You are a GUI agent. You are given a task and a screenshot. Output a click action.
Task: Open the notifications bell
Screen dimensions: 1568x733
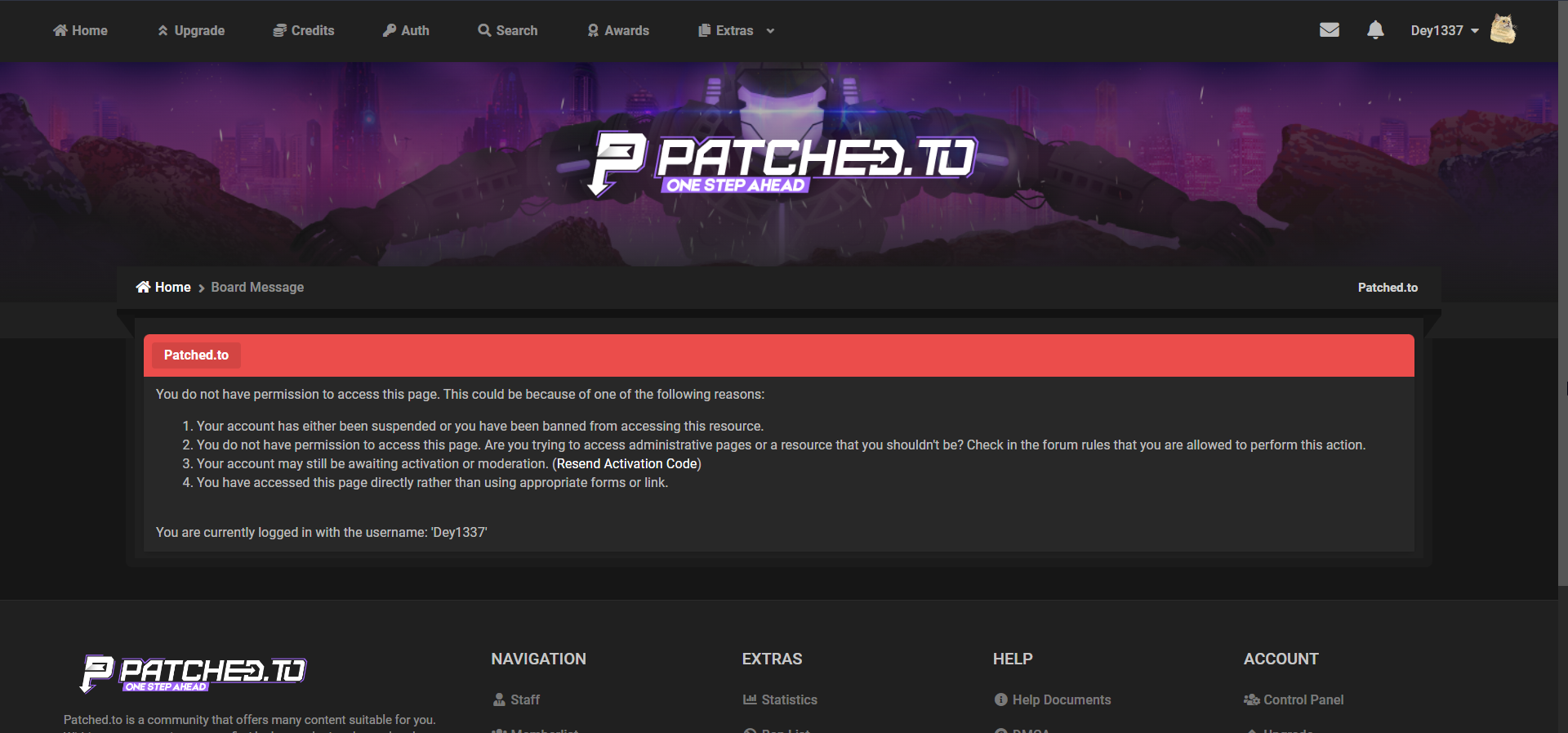tap(1375, 30)
